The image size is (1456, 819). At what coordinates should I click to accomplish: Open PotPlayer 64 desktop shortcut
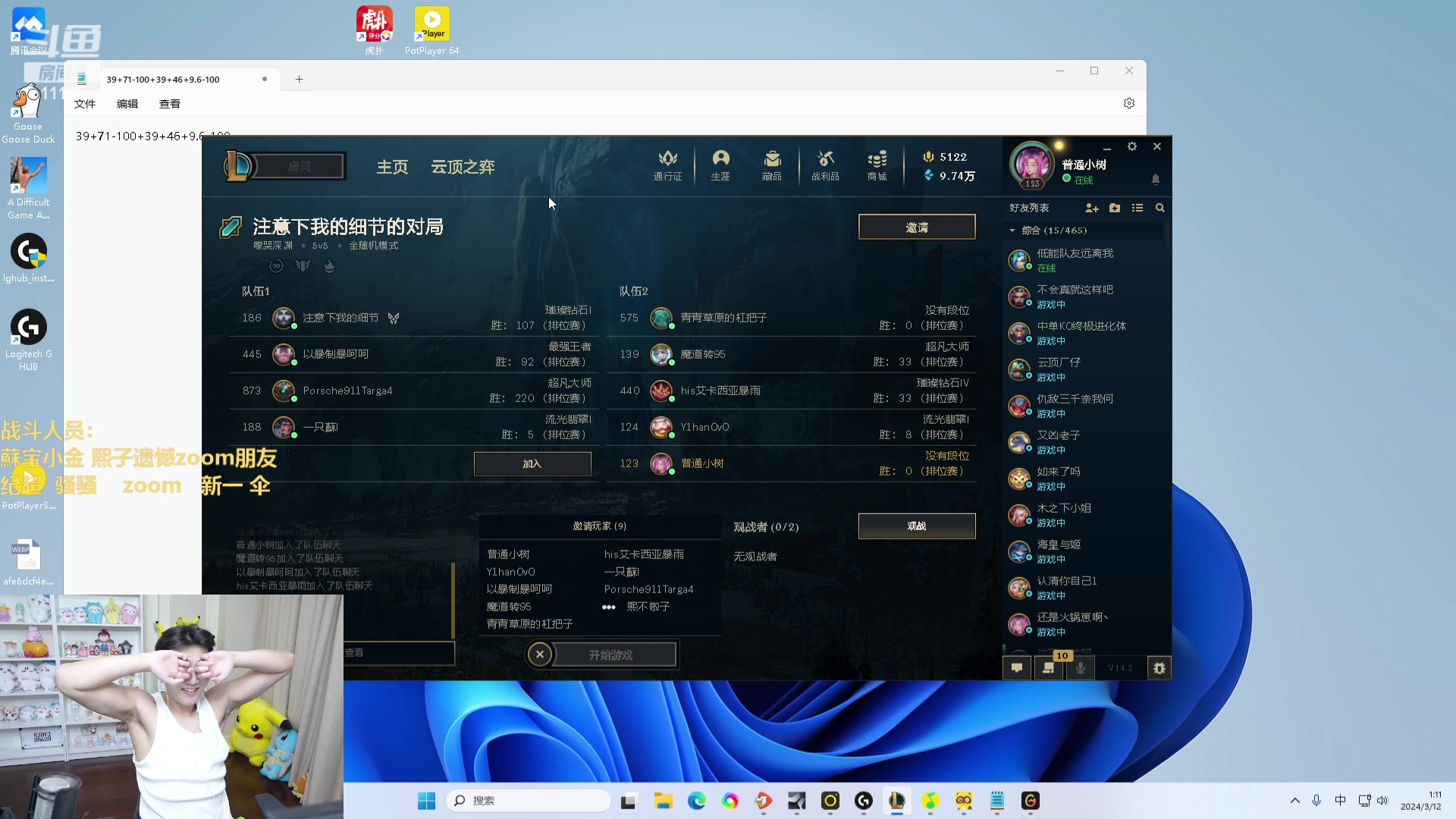(432, 30)
